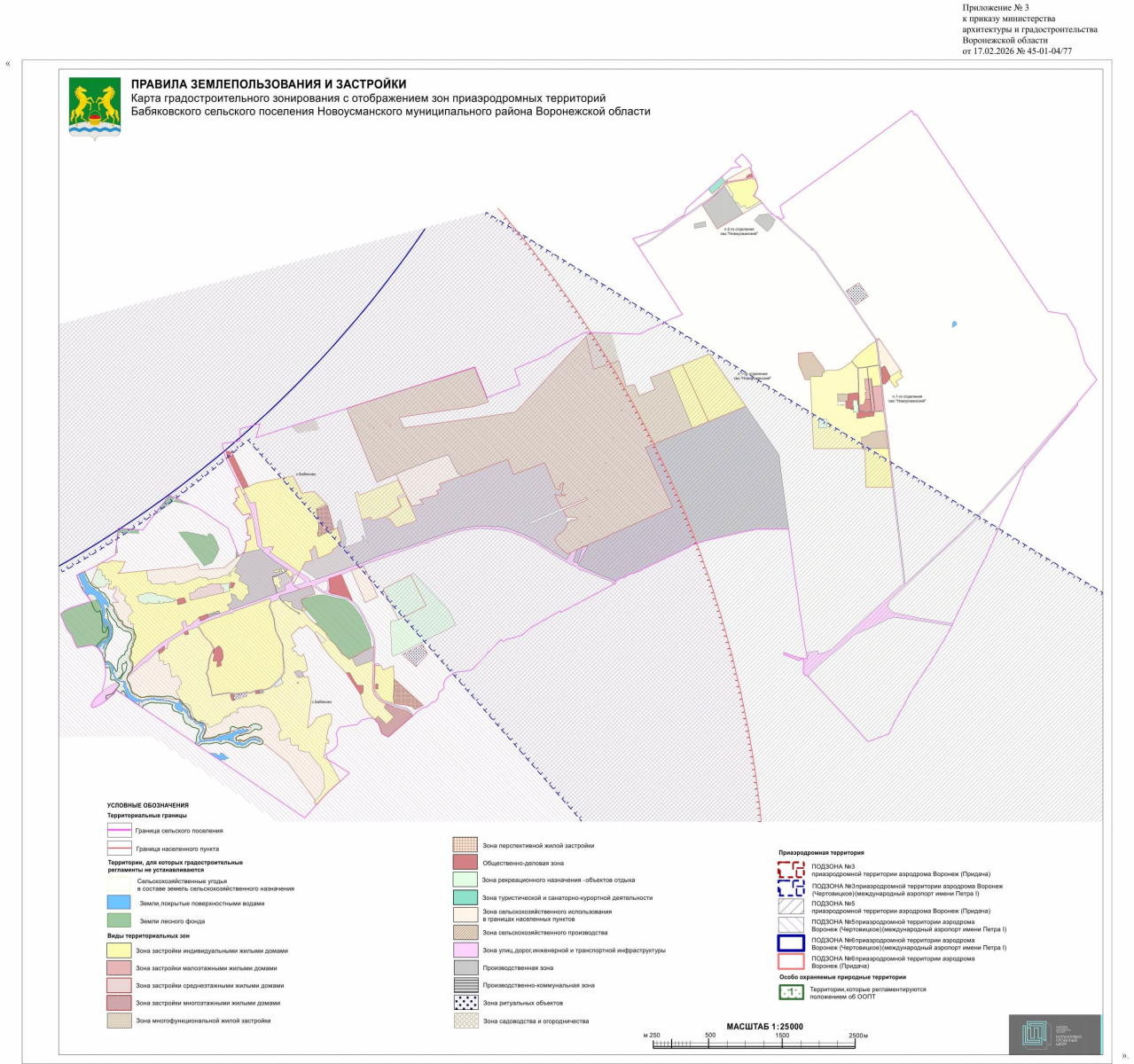Click the settlement boundary line symbol
Image resolution: width=1134 pixels, height=1064 pixels.
pyautogui.click(x=119, y=849)
